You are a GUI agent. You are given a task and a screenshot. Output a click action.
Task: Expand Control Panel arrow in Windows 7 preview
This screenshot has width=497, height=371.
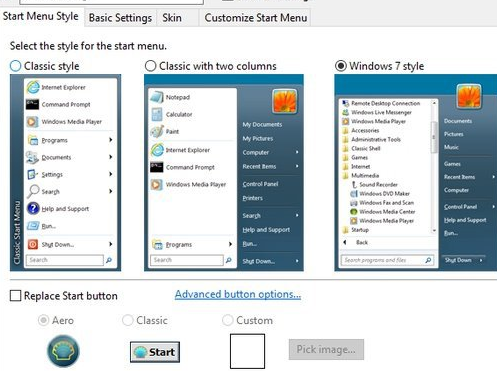493,207
